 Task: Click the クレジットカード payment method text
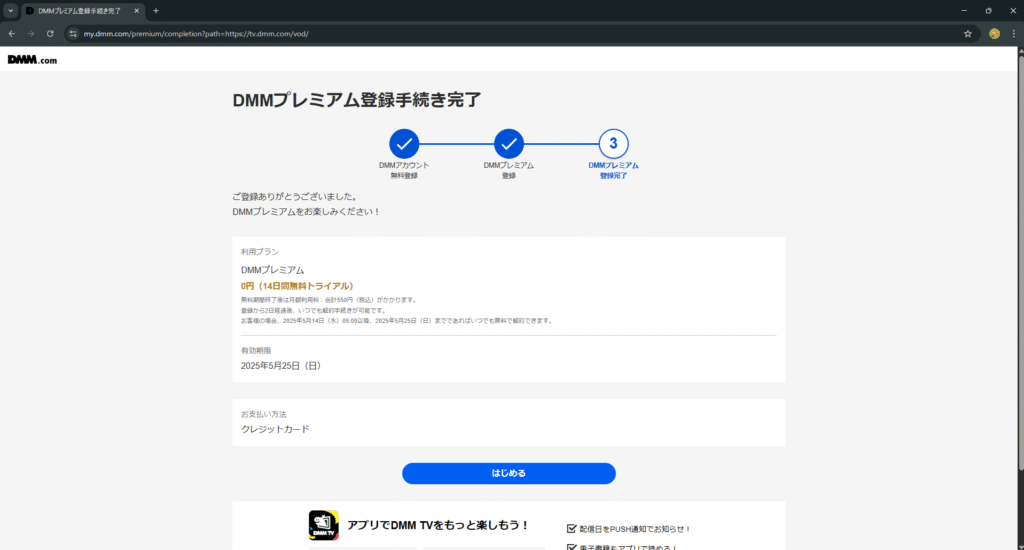tap(275, 429)
